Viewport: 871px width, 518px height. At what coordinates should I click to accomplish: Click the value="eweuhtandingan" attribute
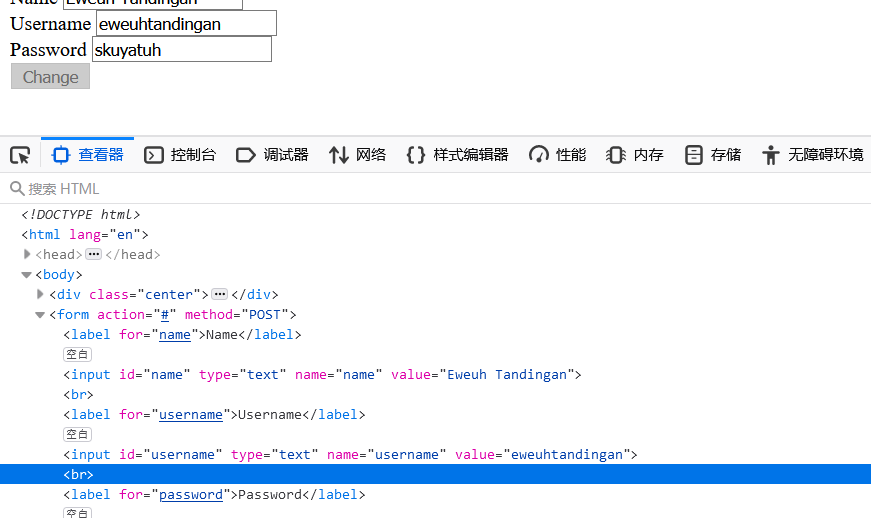click(543, 455)
